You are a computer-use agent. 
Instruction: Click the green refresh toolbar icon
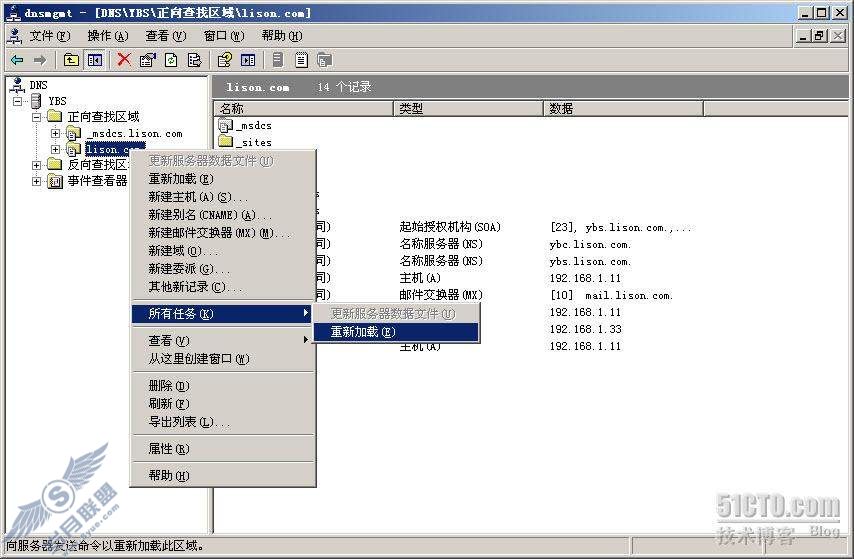point(171,60)
